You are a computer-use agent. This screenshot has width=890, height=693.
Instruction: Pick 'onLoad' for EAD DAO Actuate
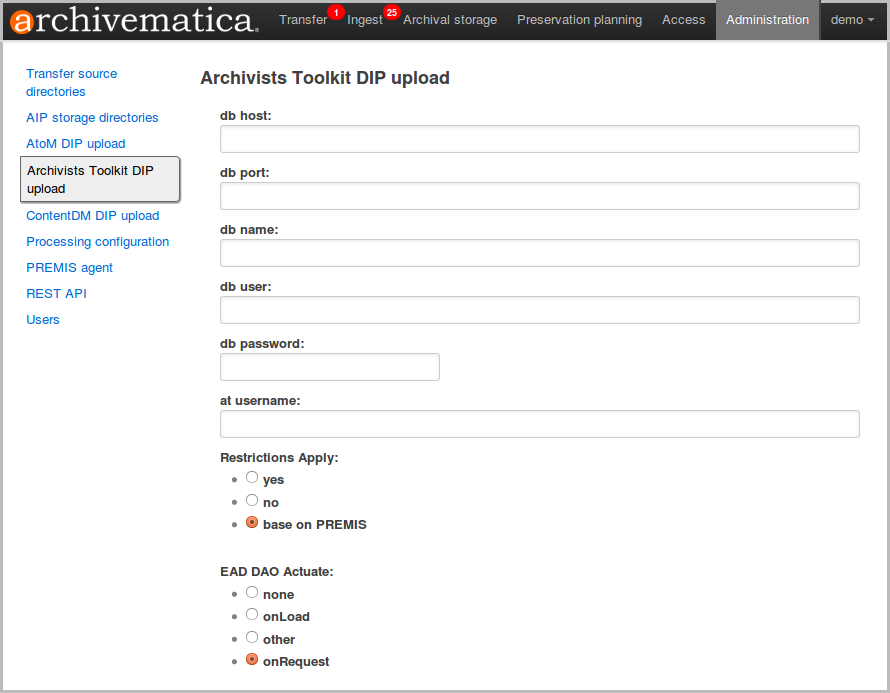pos(252,615)
